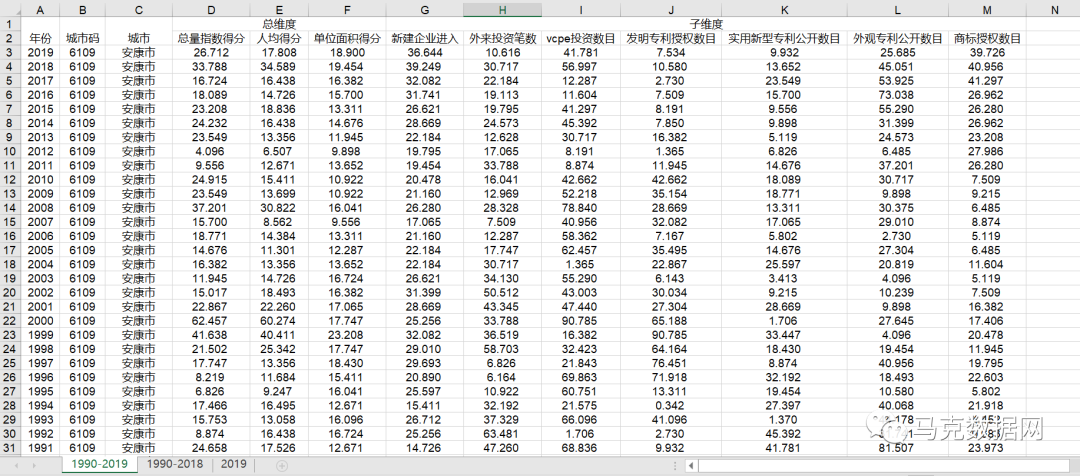Image resolution: width=1080 pixels, height=476 pixels.
Task: Select value 23.208 in 单位面积得分 column
Action: 347,334
